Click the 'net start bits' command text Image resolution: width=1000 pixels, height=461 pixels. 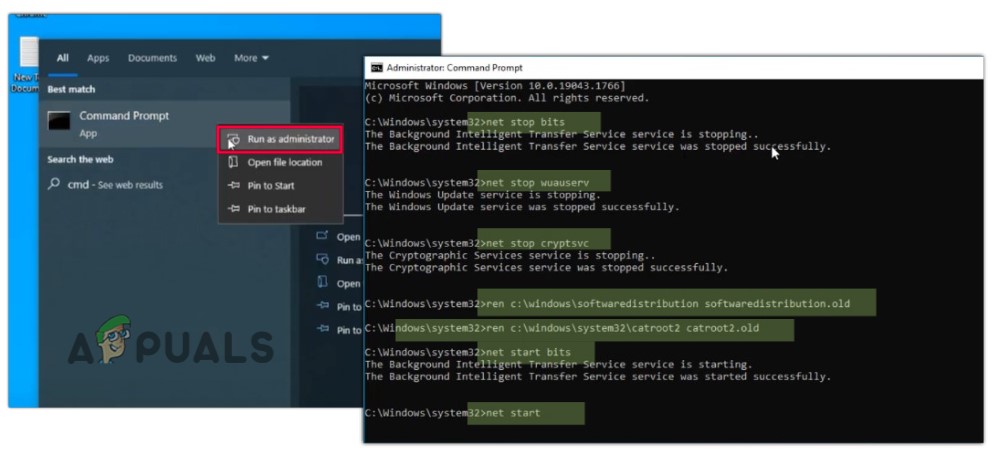coord(529,352)
